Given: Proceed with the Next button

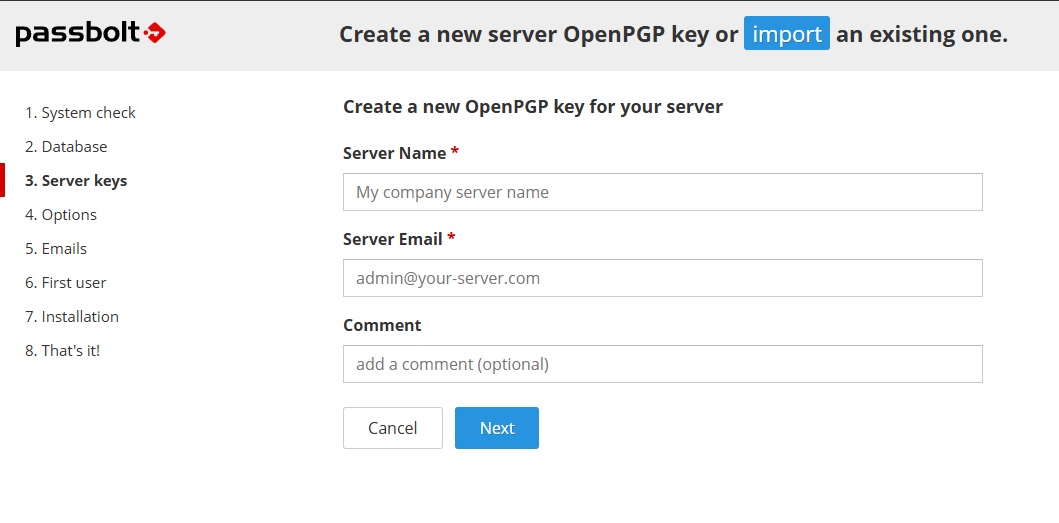Looking at the screenshot, I should pyautogui.click(x=497, y=428).
